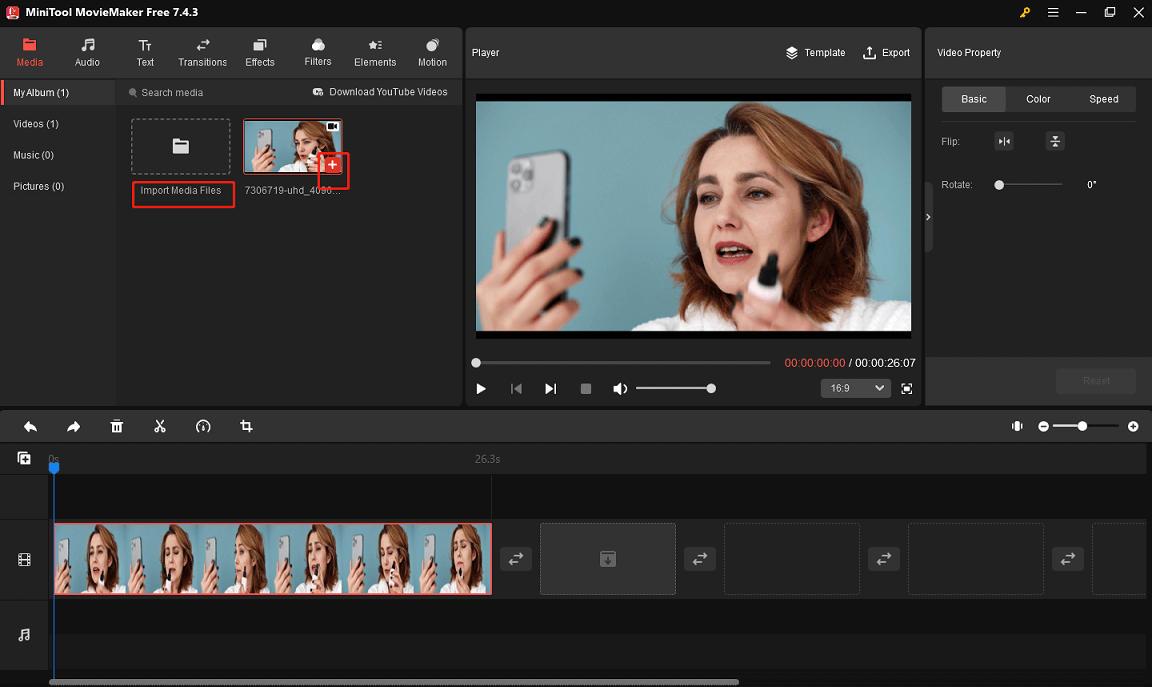Open the hamburger main menu
The width and height of the screenshot is (1152, 687).
(1053, 12)
